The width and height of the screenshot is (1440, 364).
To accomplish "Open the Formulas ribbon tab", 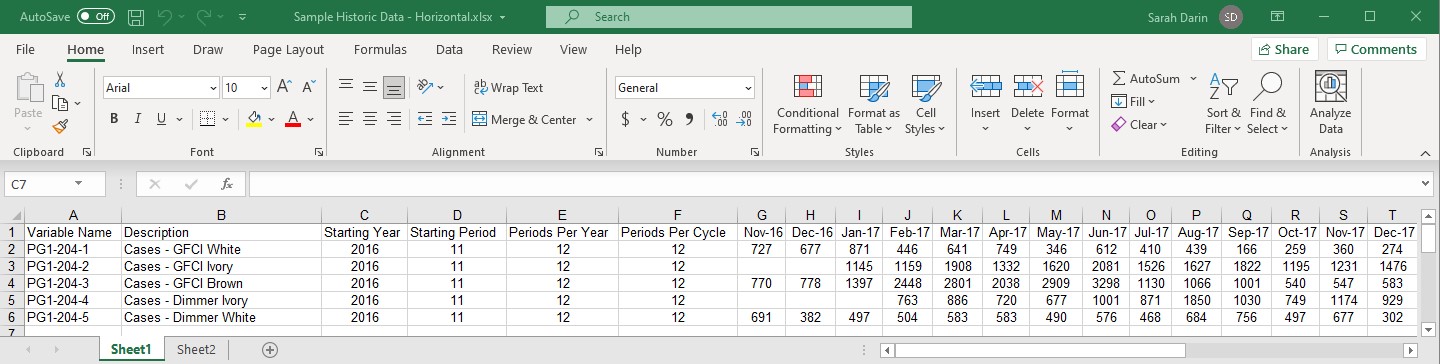I will coord(380,49).
